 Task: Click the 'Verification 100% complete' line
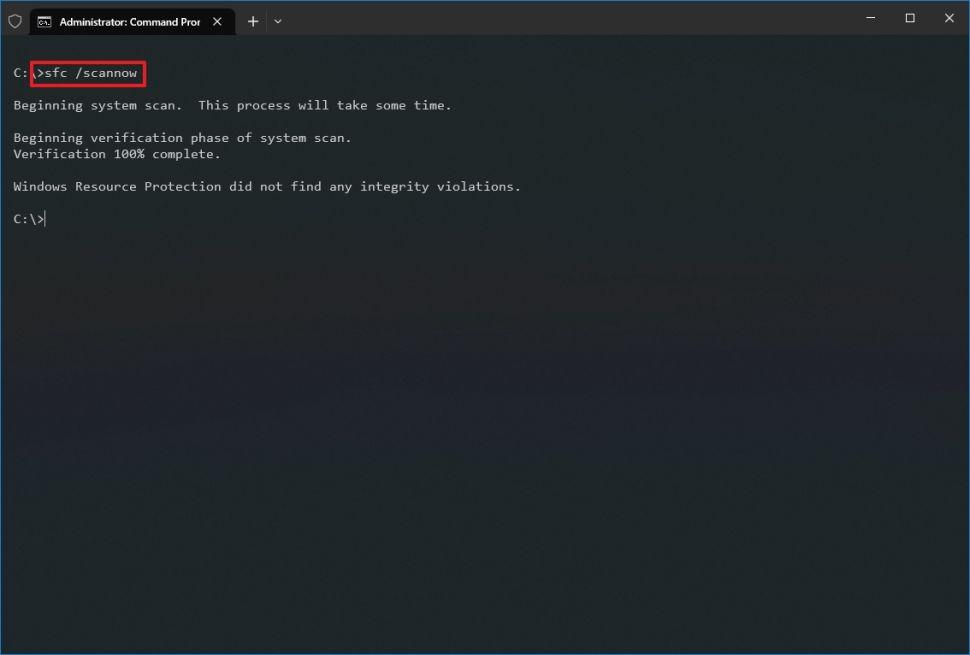pos(117,154)
